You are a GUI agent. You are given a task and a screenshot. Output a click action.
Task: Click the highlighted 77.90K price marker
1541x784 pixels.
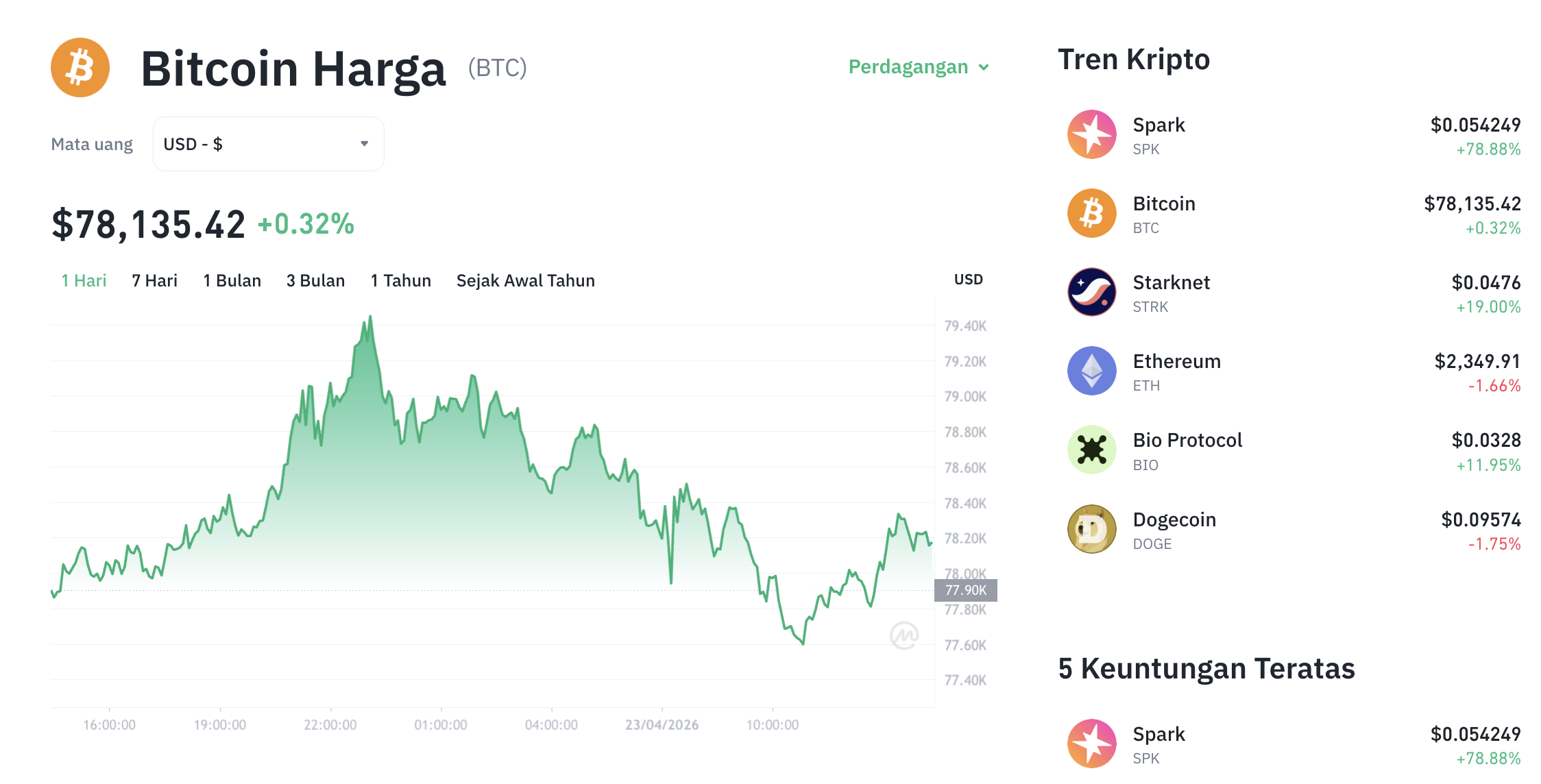[x=967, y=589]
